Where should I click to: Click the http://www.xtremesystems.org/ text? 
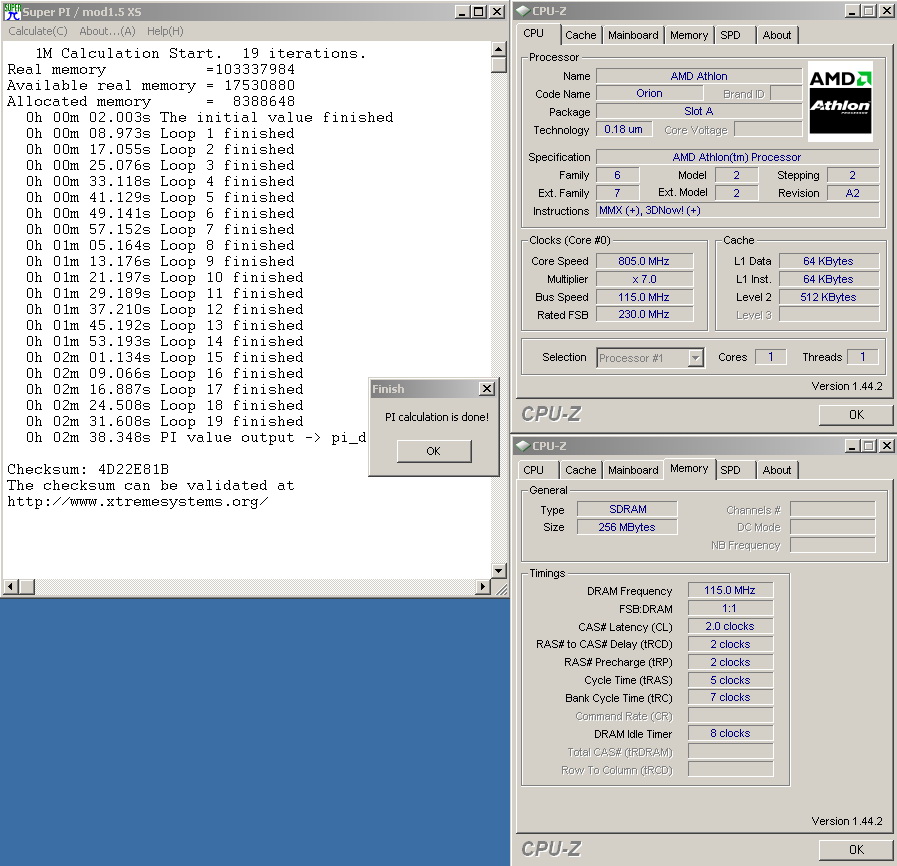[137, 502]
